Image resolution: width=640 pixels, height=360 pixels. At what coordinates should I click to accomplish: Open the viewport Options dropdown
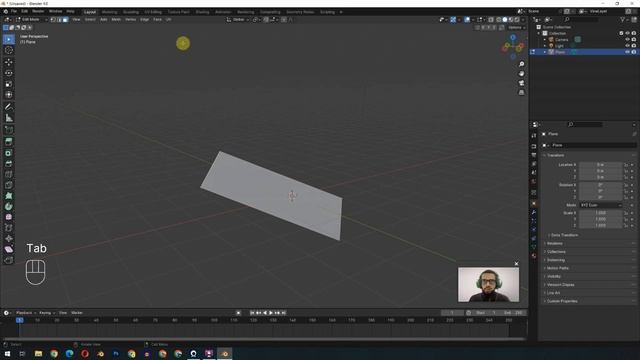[517, 27]
